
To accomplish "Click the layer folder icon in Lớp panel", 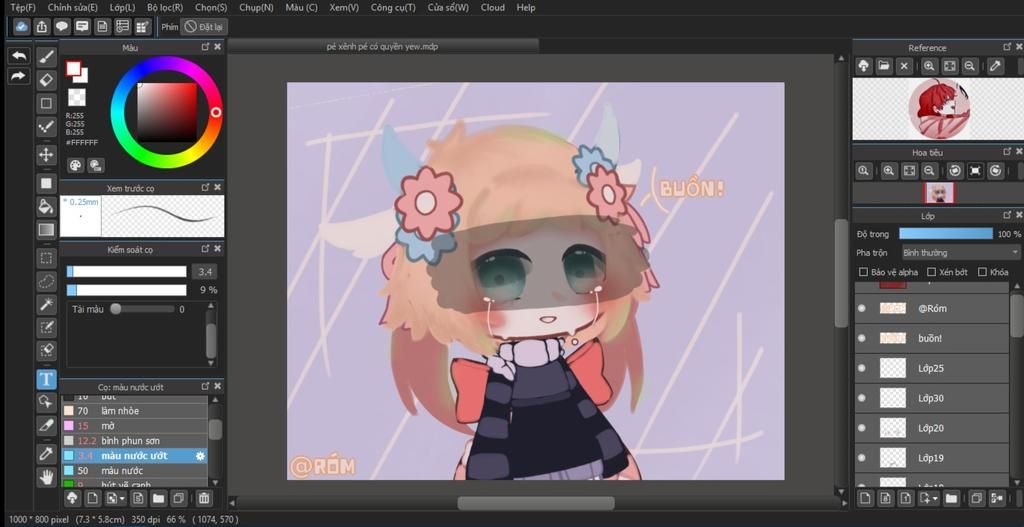I will click(x=952, y=499).
